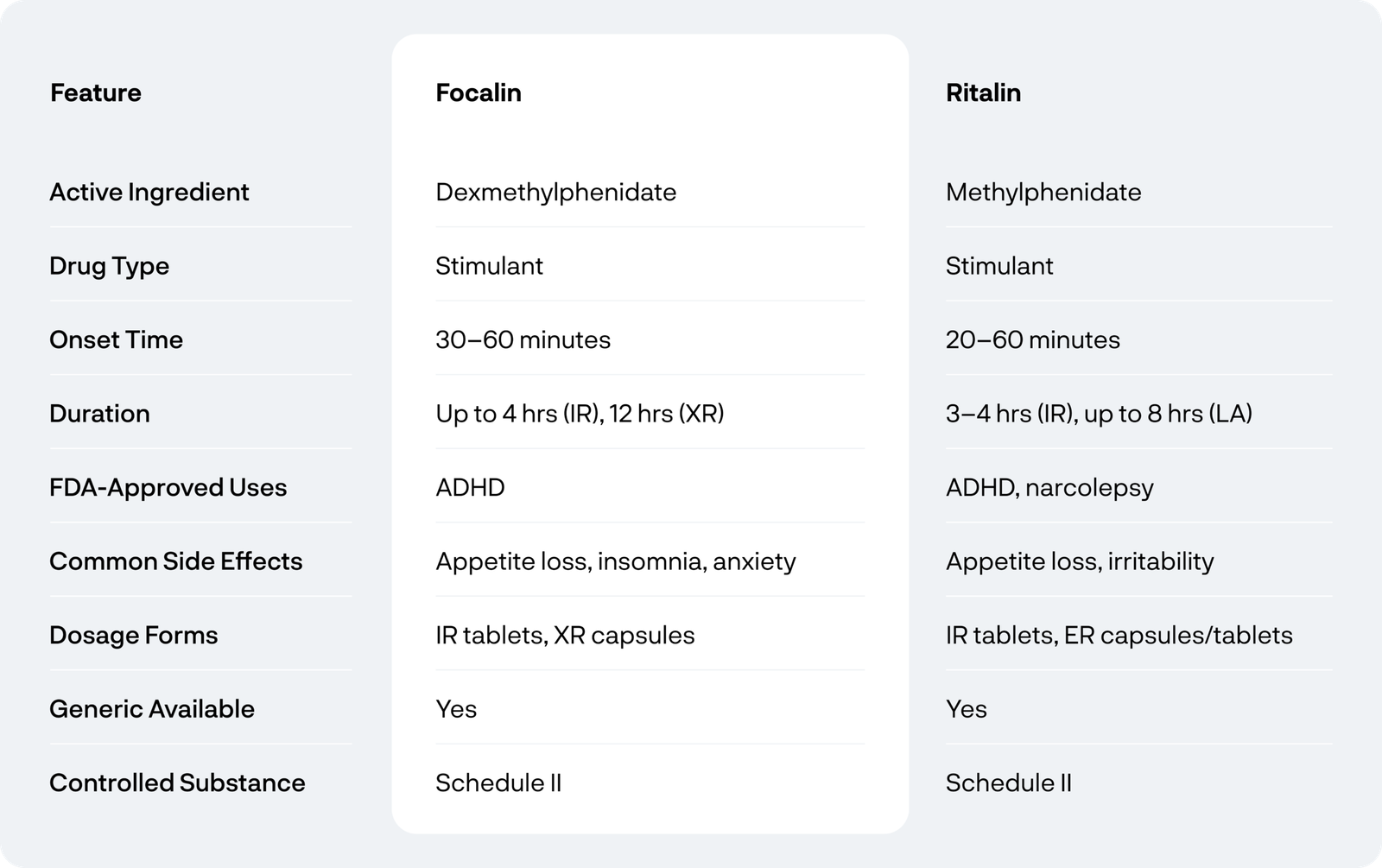Viewport: 1382px width, 868px height.
Task: Select the Methylphenidate cell under Ritalin
Action: (x=1043, y=192)
